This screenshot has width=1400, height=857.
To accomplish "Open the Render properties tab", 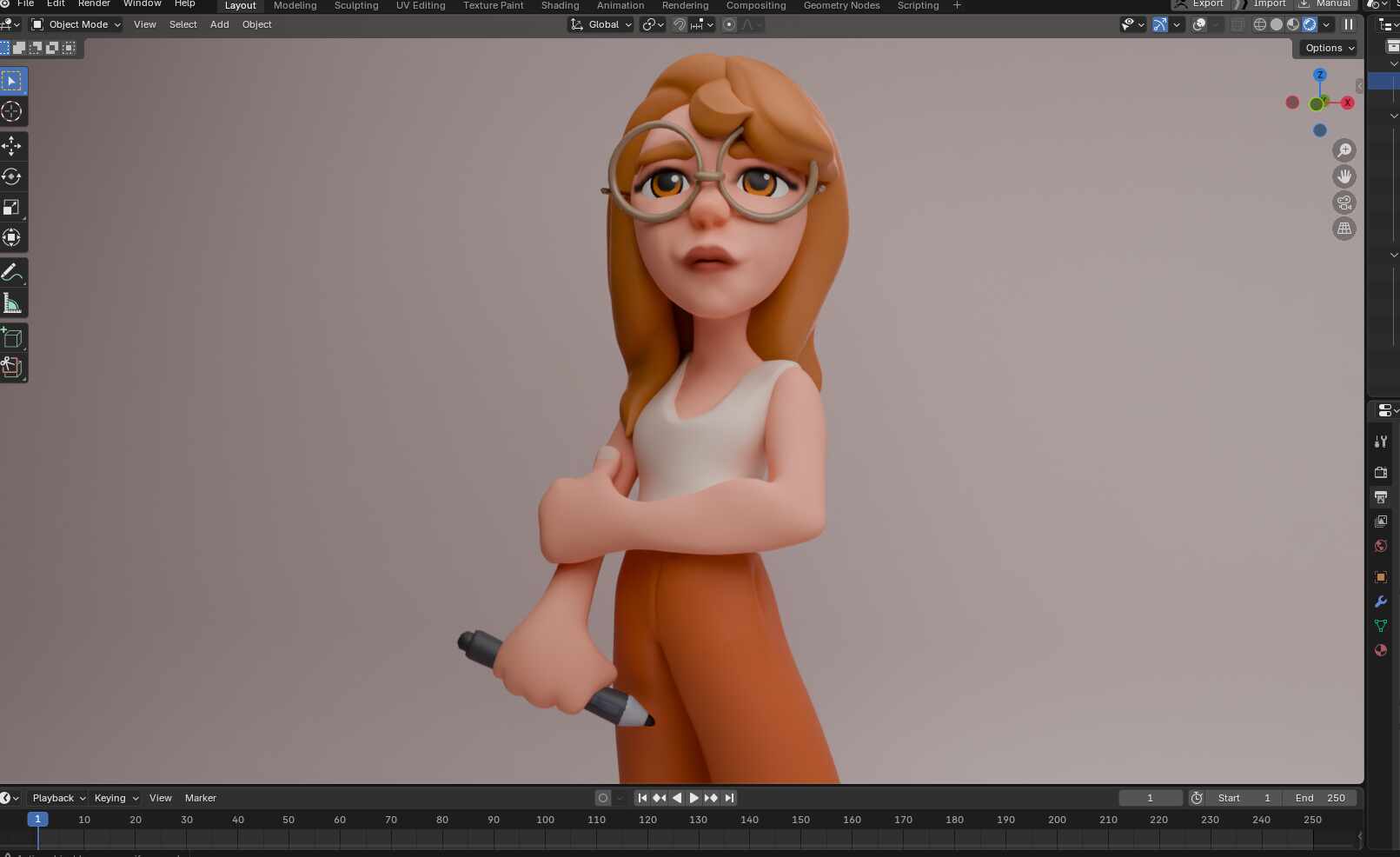I will pos(1381,472).
